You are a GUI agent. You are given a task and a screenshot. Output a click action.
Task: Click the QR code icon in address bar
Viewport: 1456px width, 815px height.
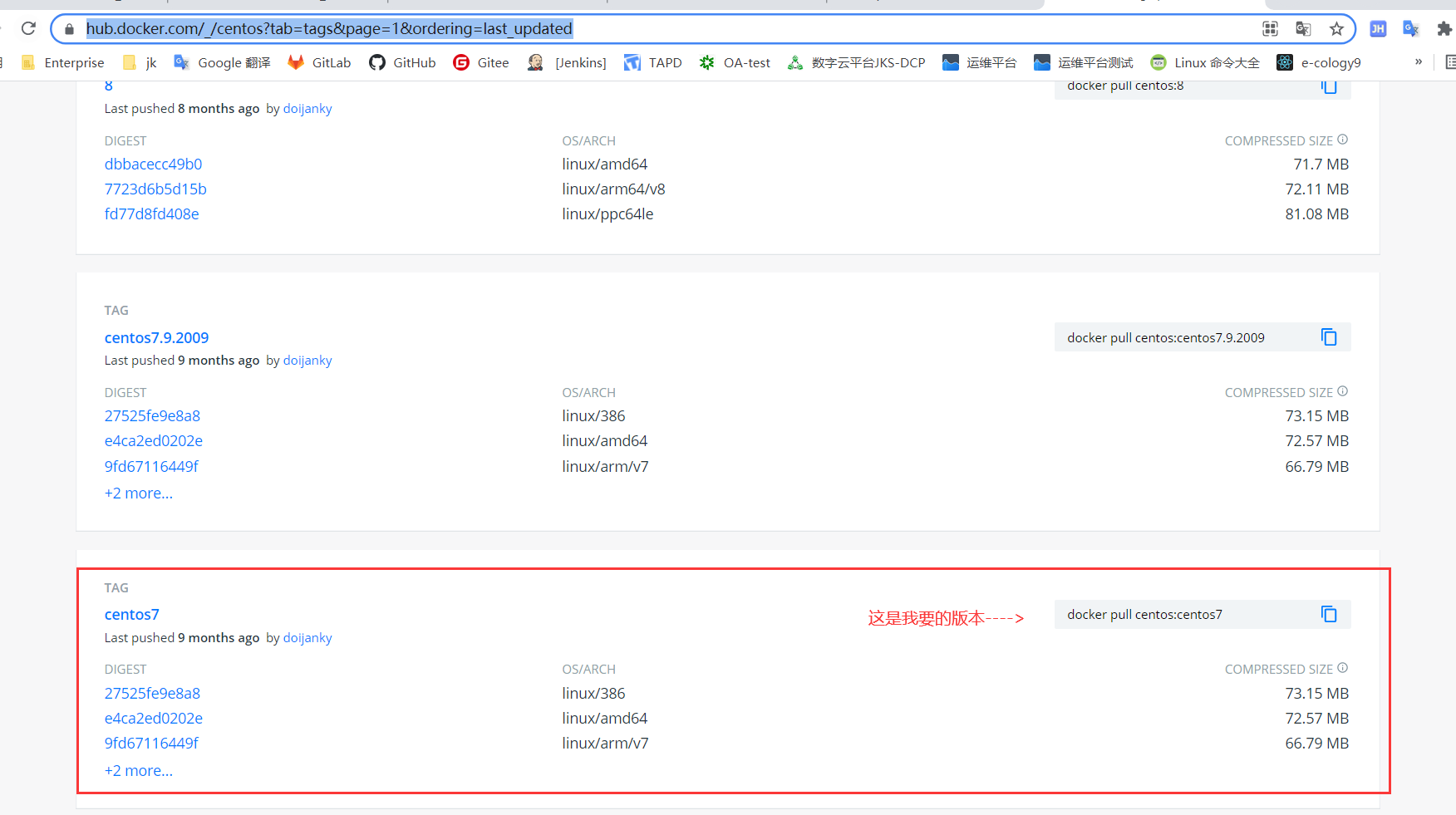1270,29
